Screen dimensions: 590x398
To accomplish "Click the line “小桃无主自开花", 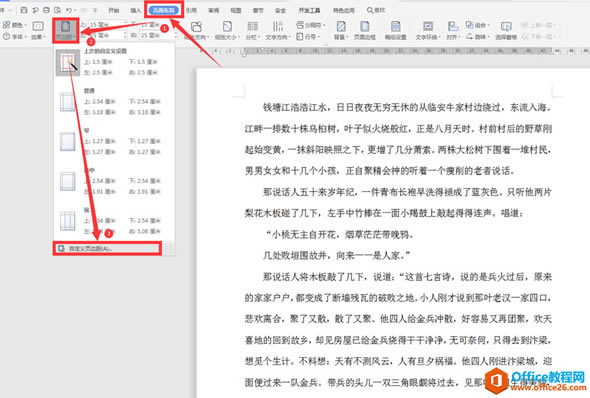I will [339, 235].
